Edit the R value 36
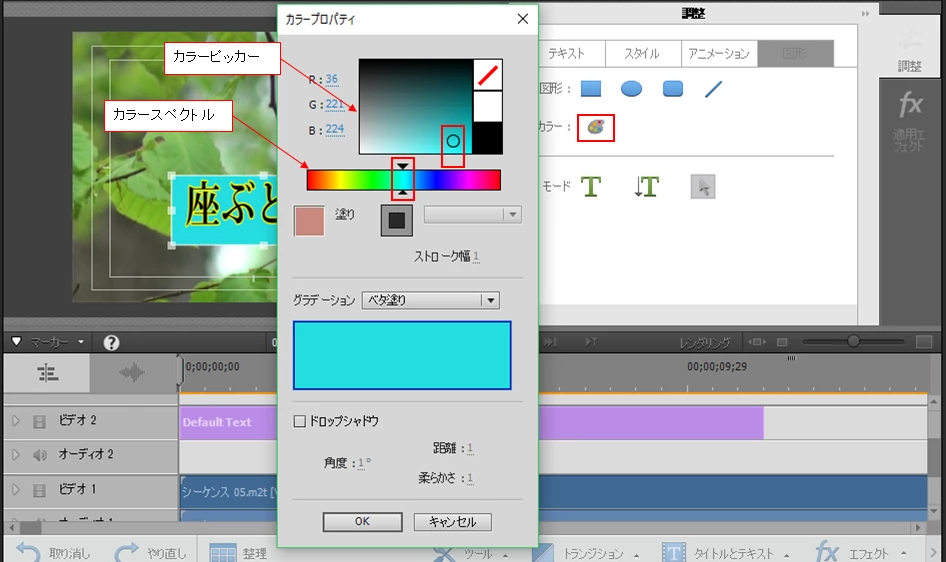 332,79
